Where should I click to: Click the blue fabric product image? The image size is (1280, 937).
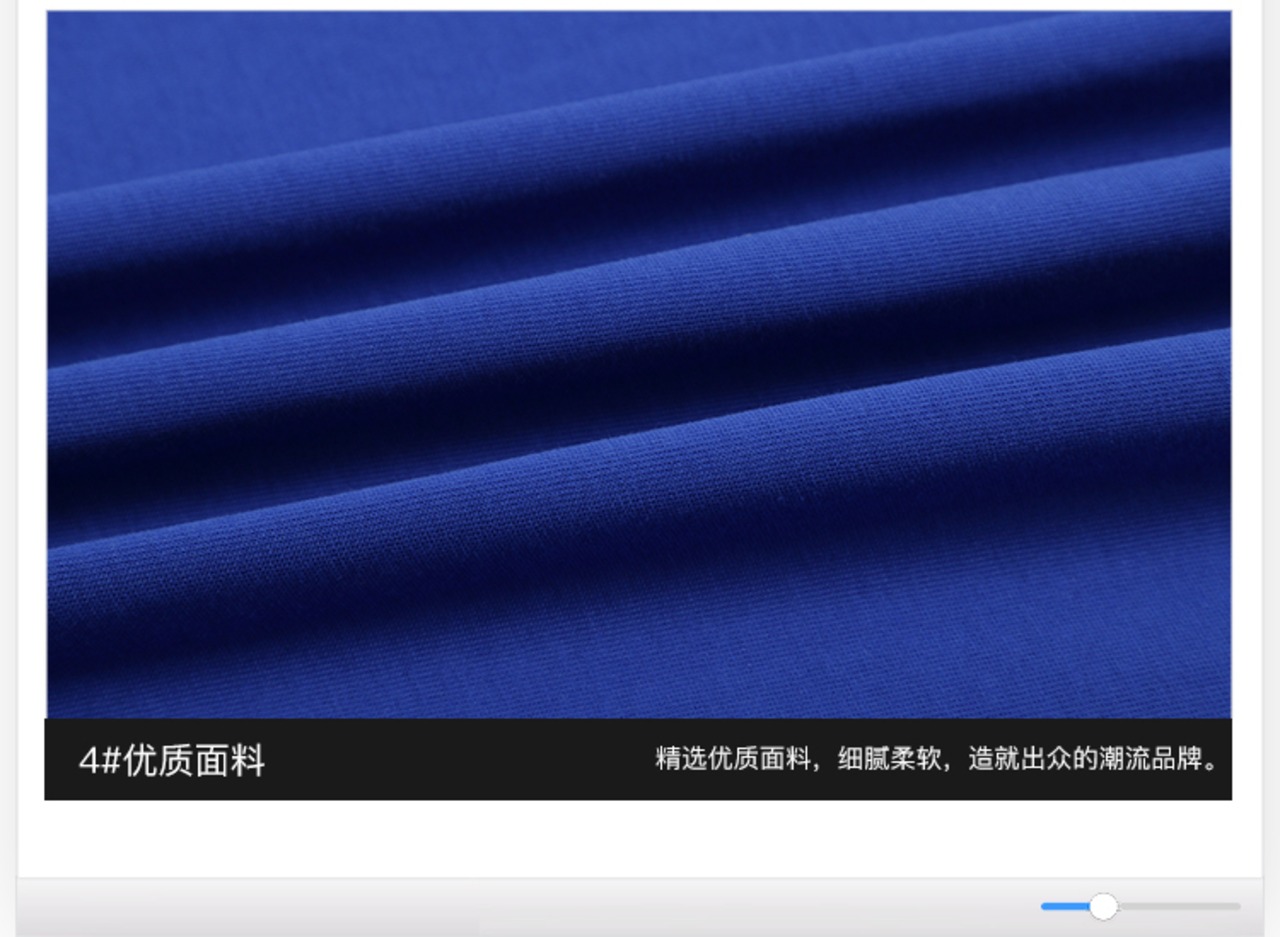coord(639,364)
